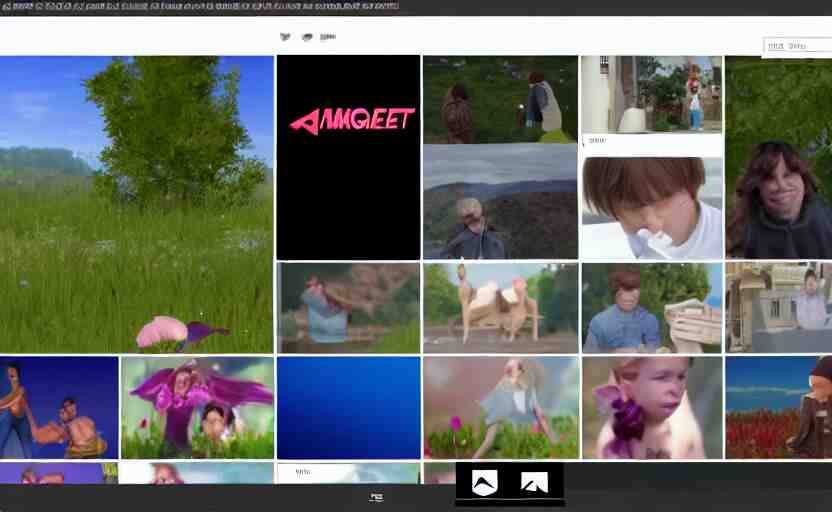Screen dimensions: 832x512
Task: Open the thumbnail of people by white building
Action: [x=651, y=94]
